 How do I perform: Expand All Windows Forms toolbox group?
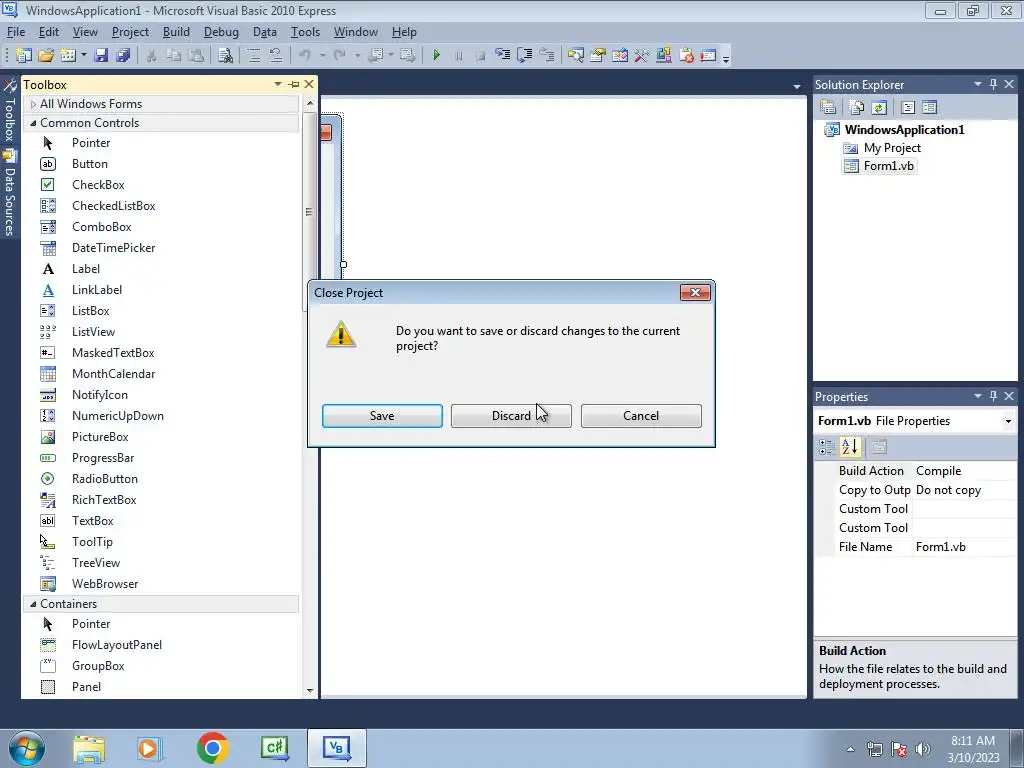pos(33,104)
